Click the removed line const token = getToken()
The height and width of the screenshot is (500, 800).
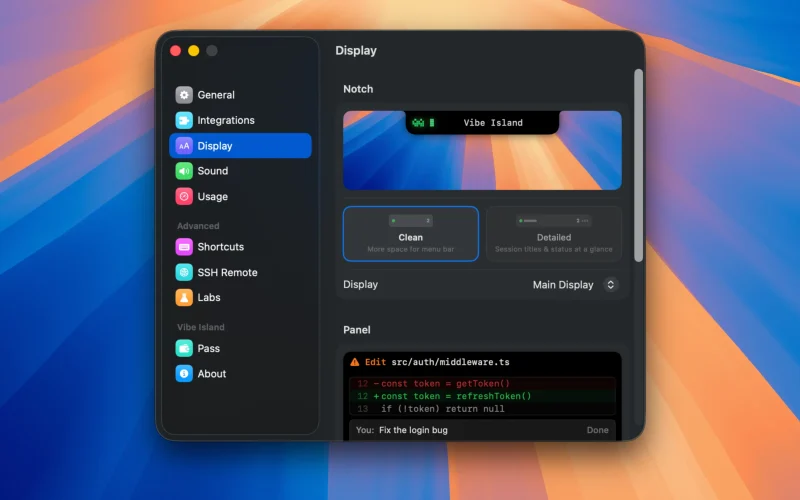point(482,384)
